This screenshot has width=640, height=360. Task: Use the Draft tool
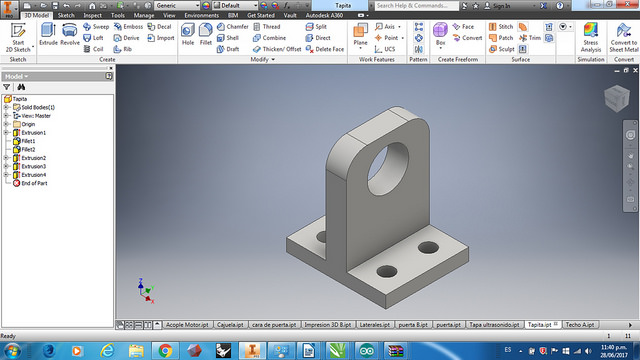pyautogui.click(x=228, y=49)
